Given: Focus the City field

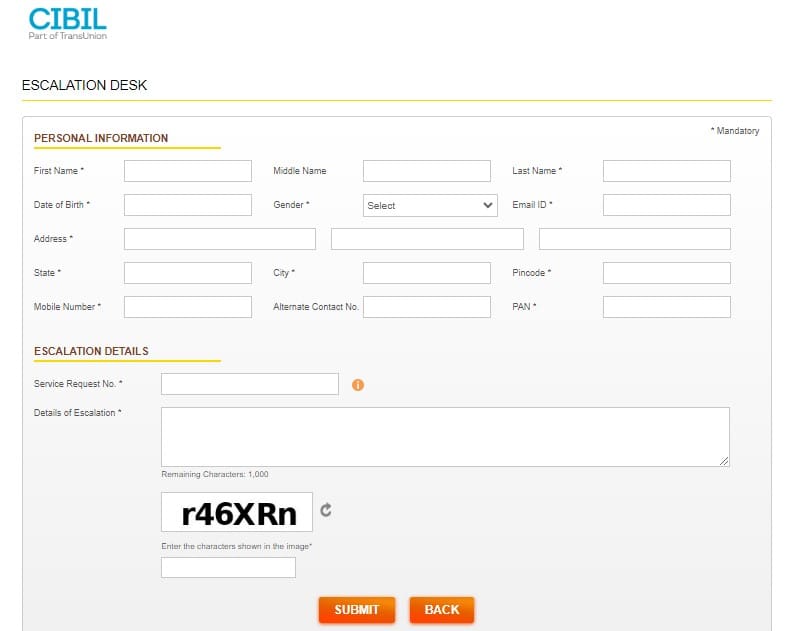Looking at the screenshot, I should pos(427,273).
